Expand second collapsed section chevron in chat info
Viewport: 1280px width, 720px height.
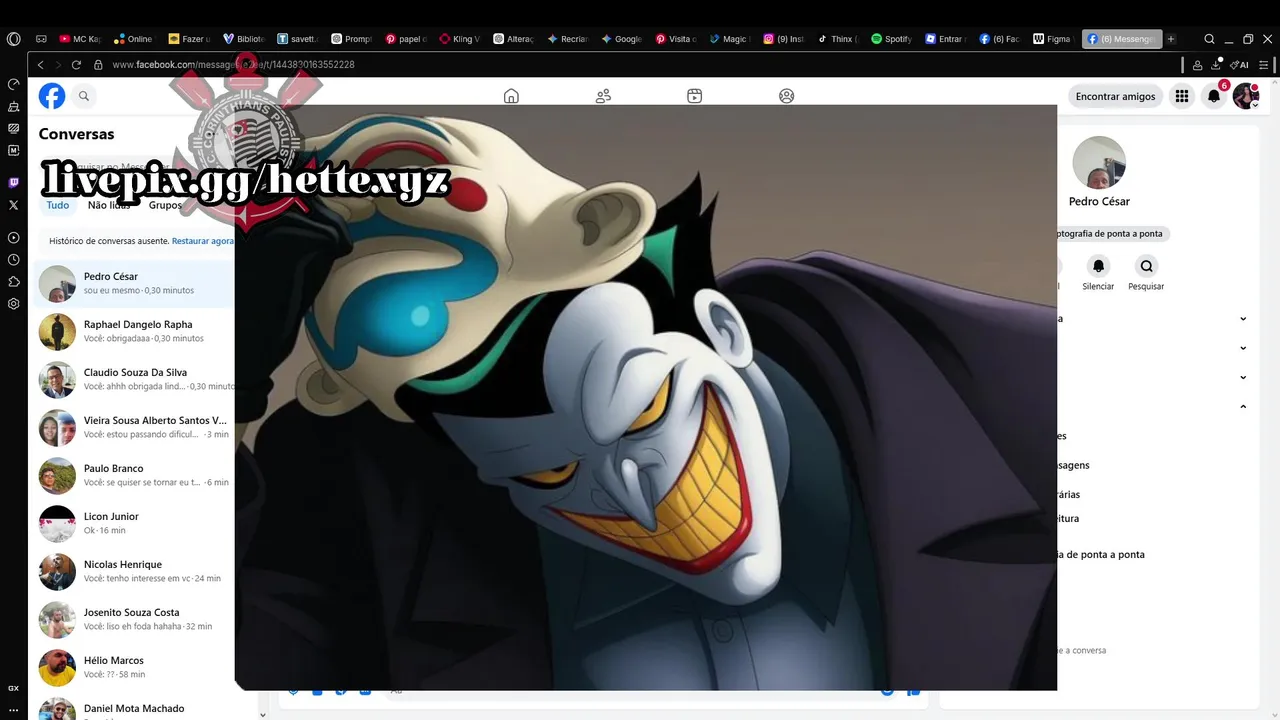point(1243,348)
